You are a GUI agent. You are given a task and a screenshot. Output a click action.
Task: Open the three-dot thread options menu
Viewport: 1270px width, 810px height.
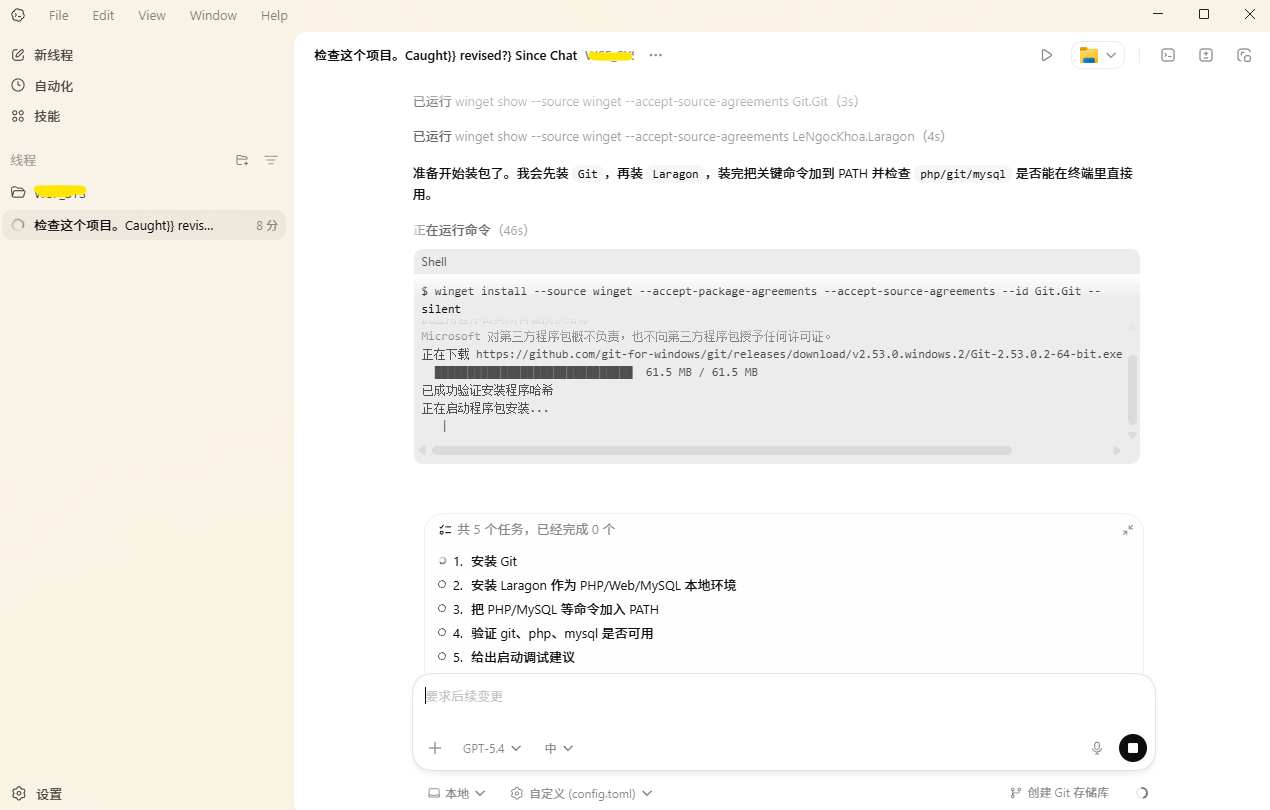coord(655,55)
